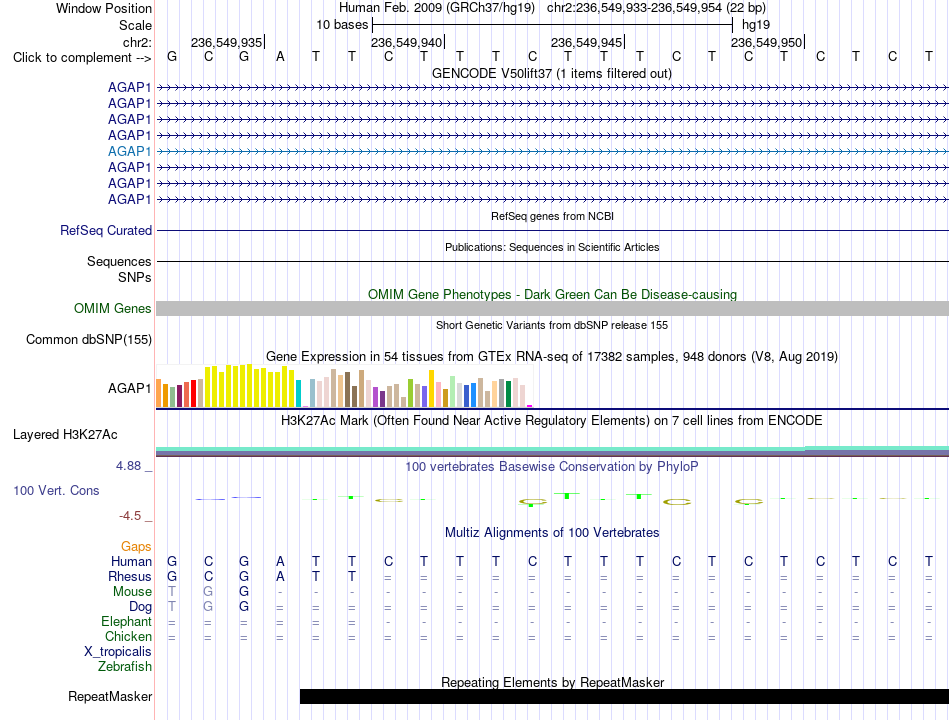Screen dimensions: 950x720
Task: Click the 'Window Position' label
Action: point(104,8)
